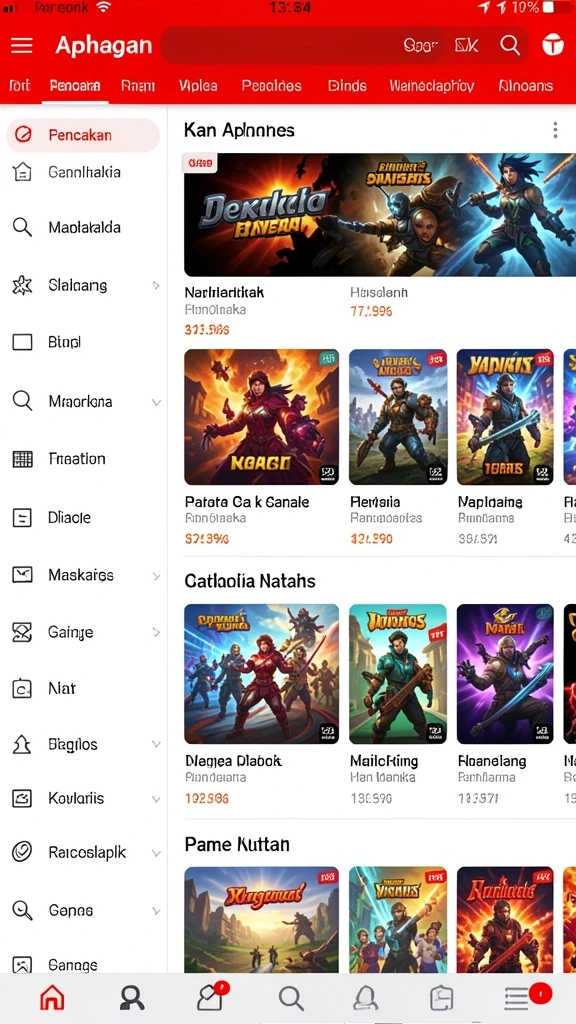Open three-dot options beside Kan Aplnnnes
The image size is (576, 1024).
click(555, 130)
